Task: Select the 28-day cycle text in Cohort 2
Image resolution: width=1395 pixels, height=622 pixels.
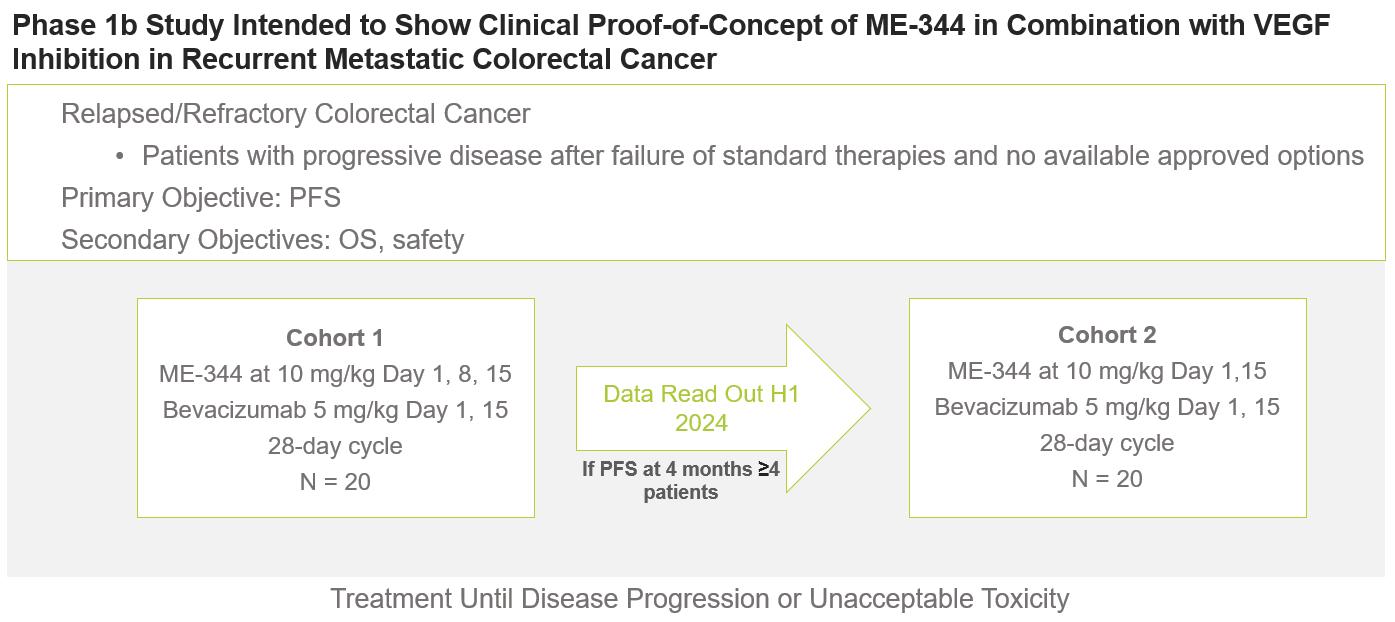Action: point(1107,443)
